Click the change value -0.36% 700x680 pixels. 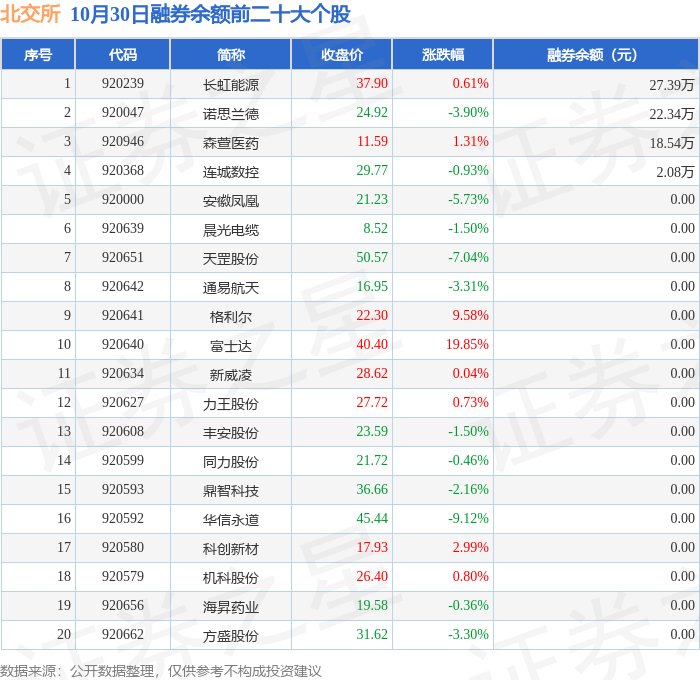tap(468, 606)
